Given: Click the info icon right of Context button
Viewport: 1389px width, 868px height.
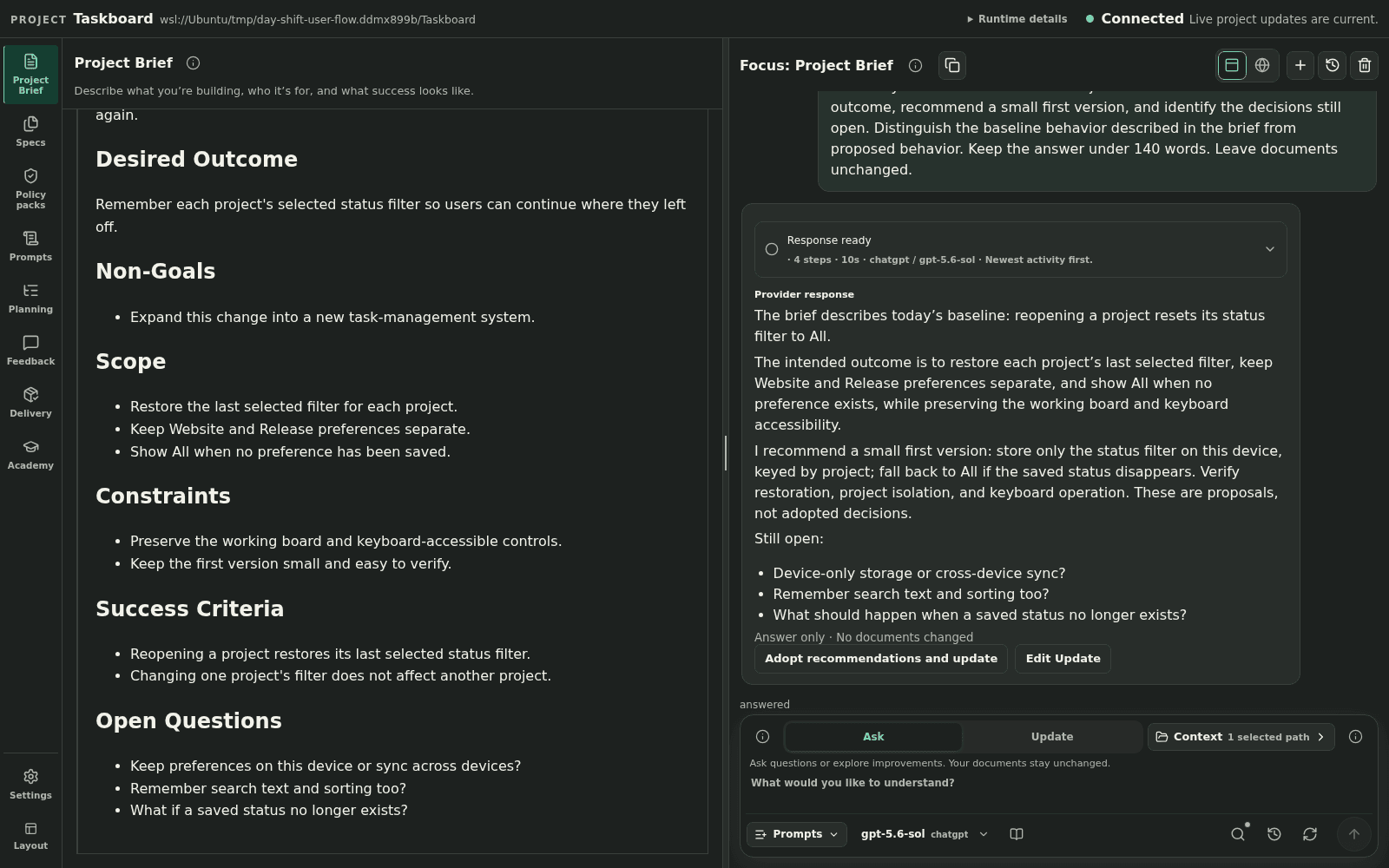Looking at the screenshot, I should pyautogui.click(x=1355, y=737).
